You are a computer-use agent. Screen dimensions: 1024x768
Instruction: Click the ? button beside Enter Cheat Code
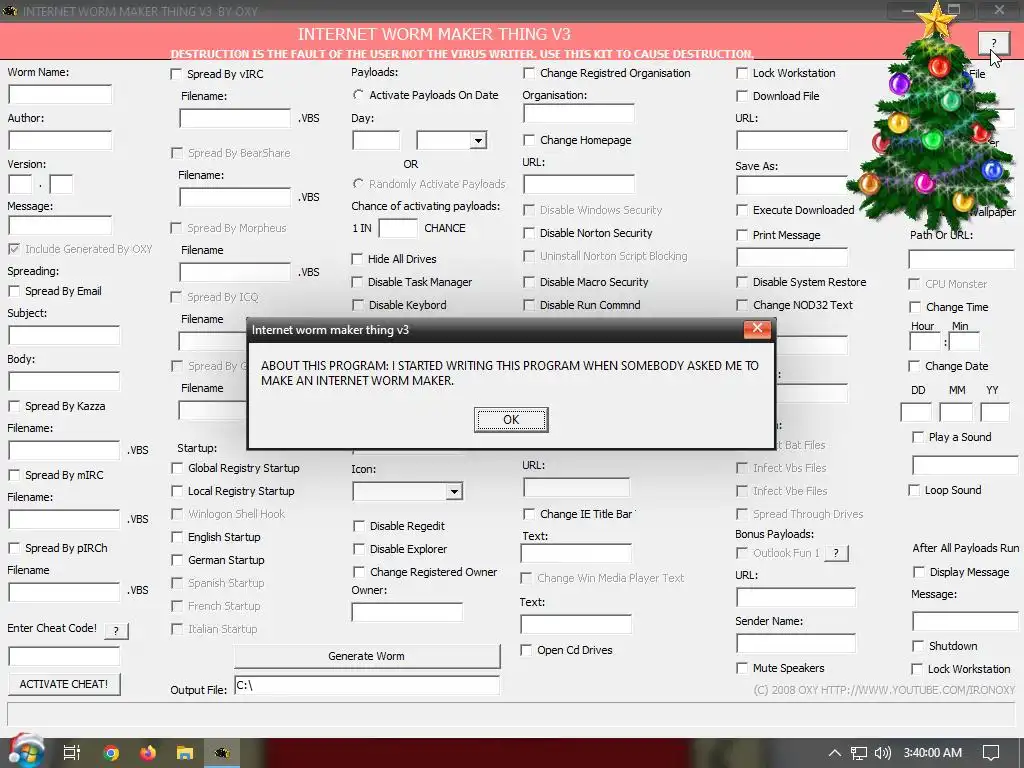[x=116, y=631]
